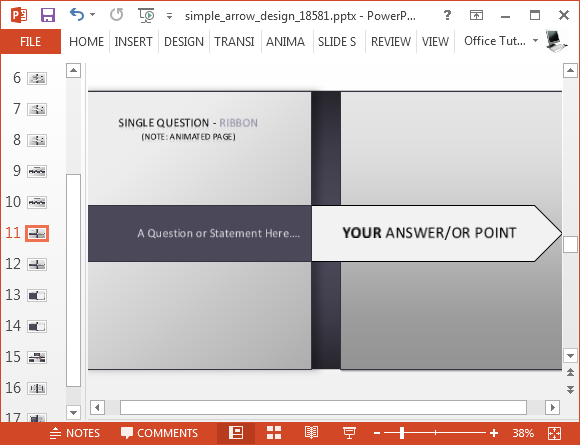Open the FILE backstage button
This screenshot has height=445, width=580.
(30, 41)
